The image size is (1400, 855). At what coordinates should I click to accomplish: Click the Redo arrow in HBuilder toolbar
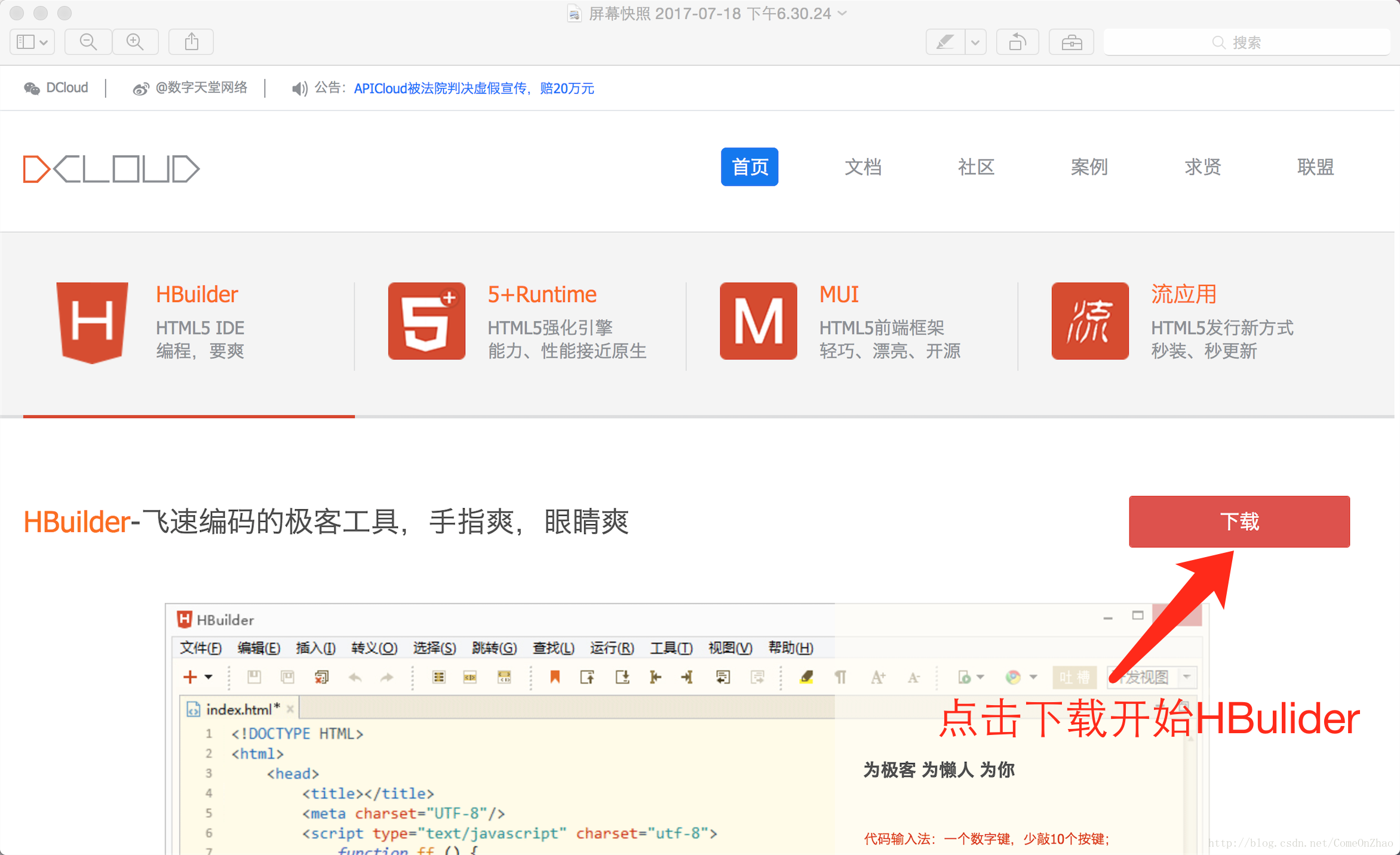click(x=387, y=677)
